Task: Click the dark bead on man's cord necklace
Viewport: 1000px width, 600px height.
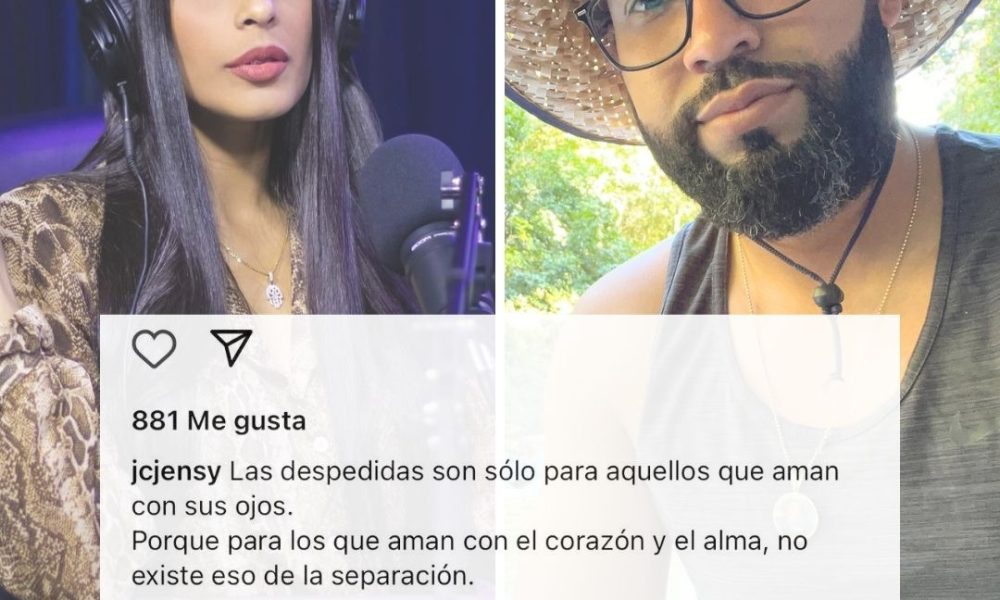Action: 827,297
